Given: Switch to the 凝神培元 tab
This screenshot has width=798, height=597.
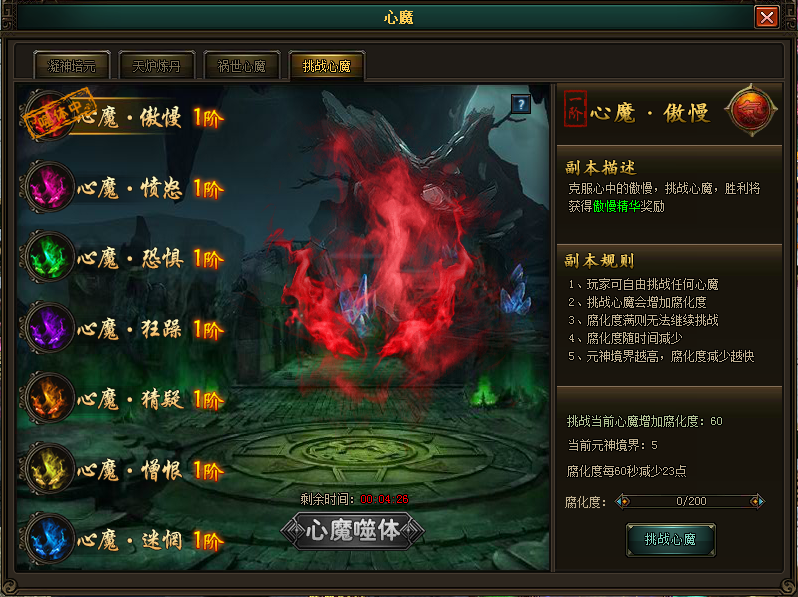Looking at the screenshot, I should (x=72, y=66).
